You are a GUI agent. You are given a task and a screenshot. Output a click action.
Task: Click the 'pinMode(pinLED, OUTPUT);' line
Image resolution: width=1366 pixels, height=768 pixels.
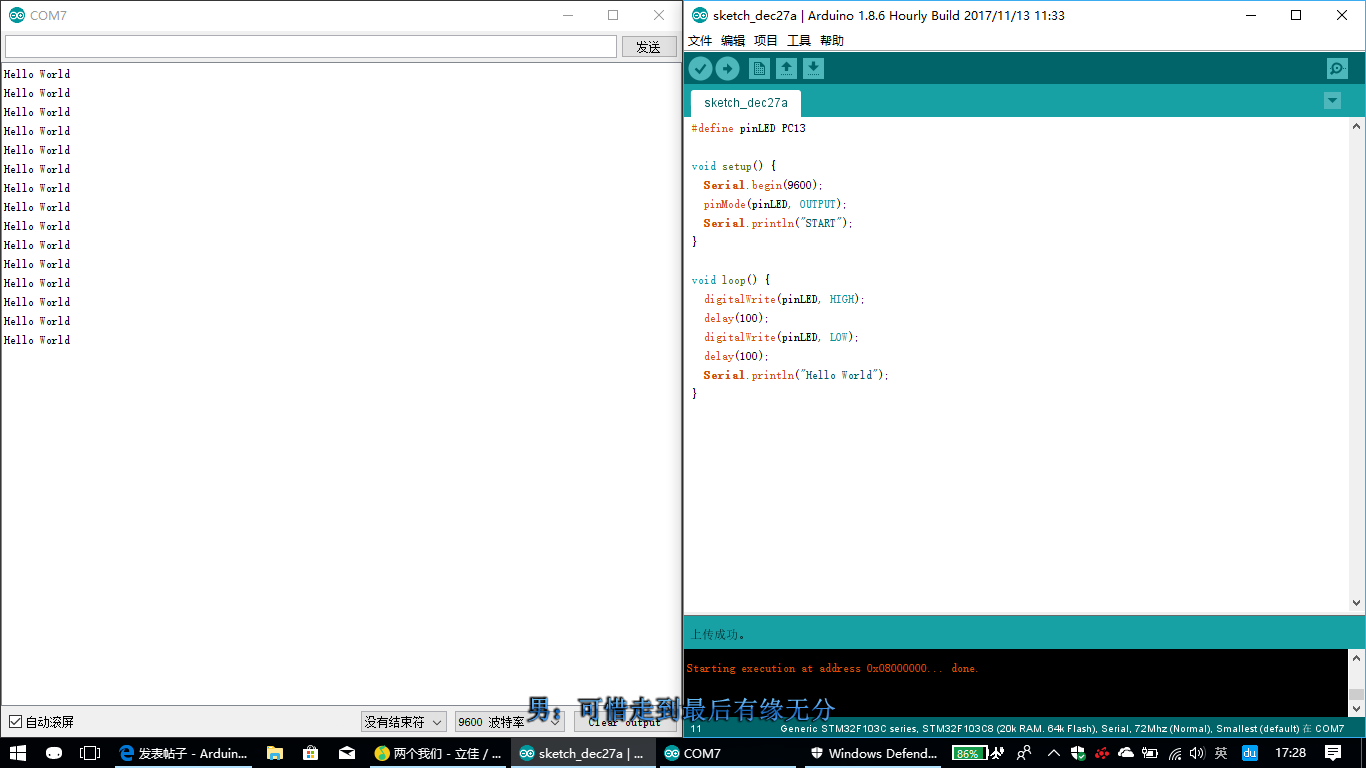pyautogui.click(x=775, y=204)
